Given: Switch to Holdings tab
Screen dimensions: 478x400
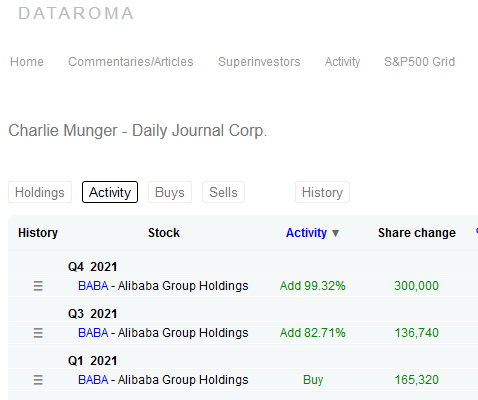Looking at the screenshot, I should coord(40,192).
